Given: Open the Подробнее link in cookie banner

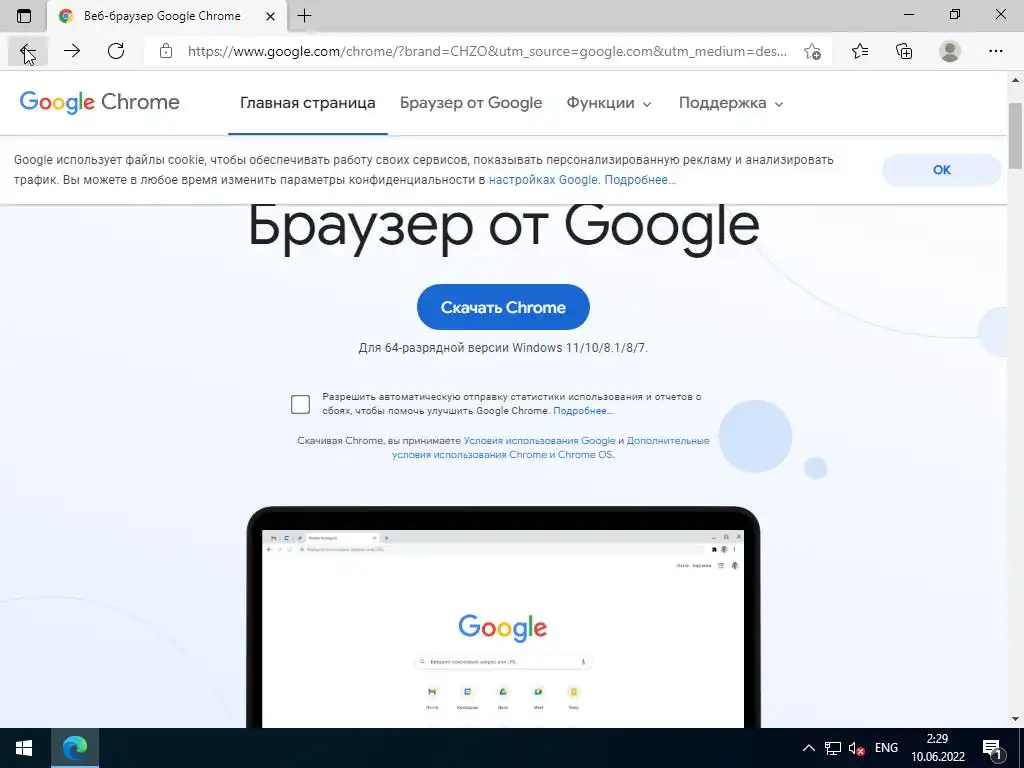Looking at the screenshot, I should [x=639, y=180].
